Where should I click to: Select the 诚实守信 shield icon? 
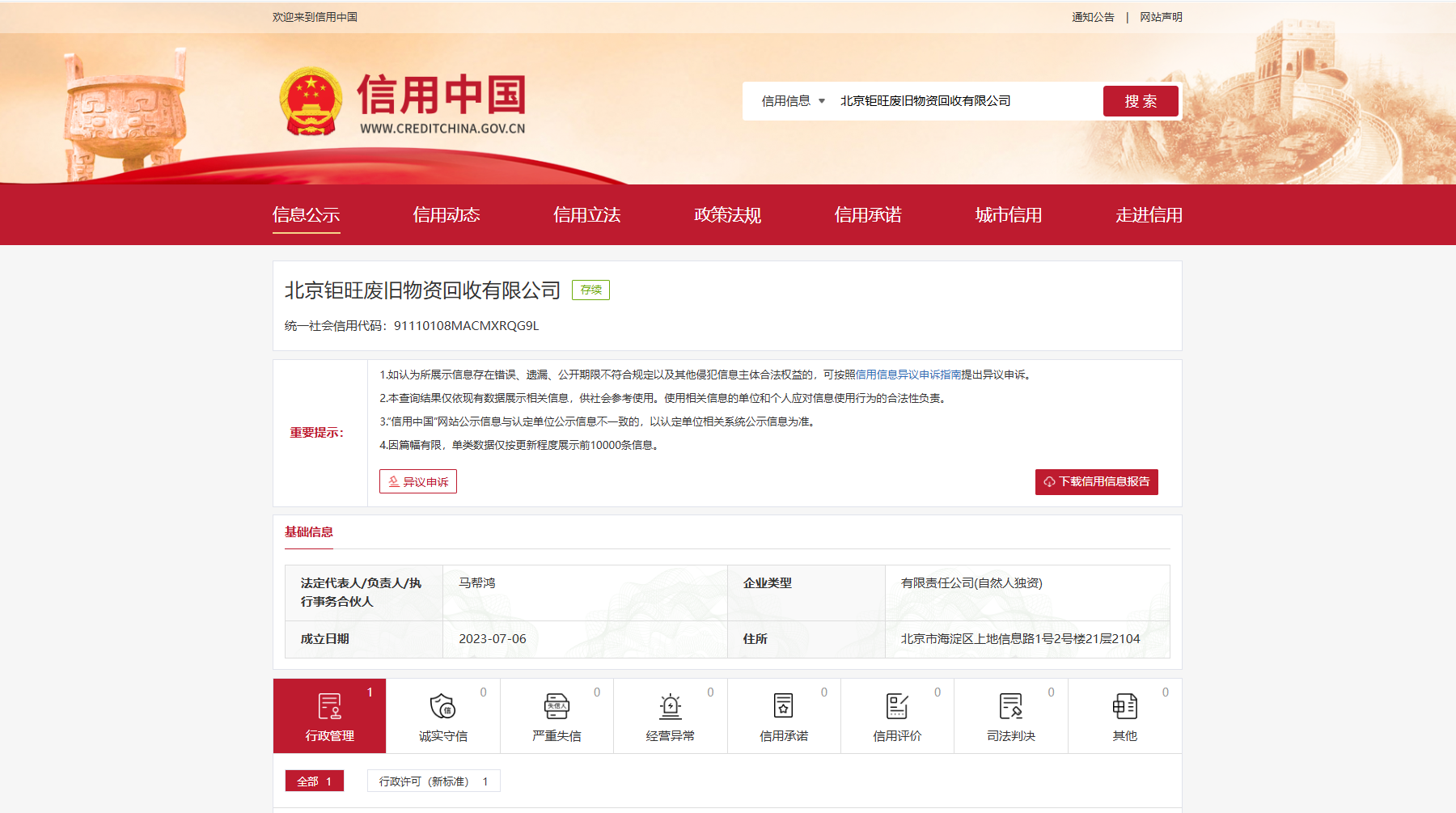tap(443, 706)
